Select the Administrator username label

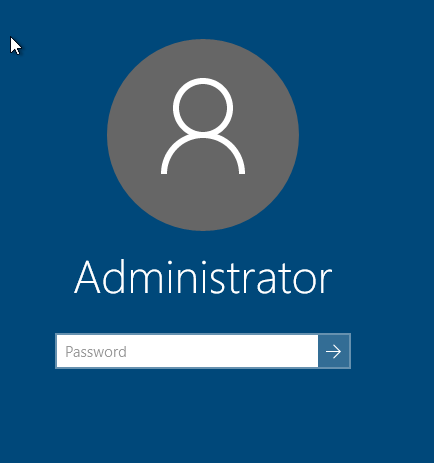(x=203, y=277)
